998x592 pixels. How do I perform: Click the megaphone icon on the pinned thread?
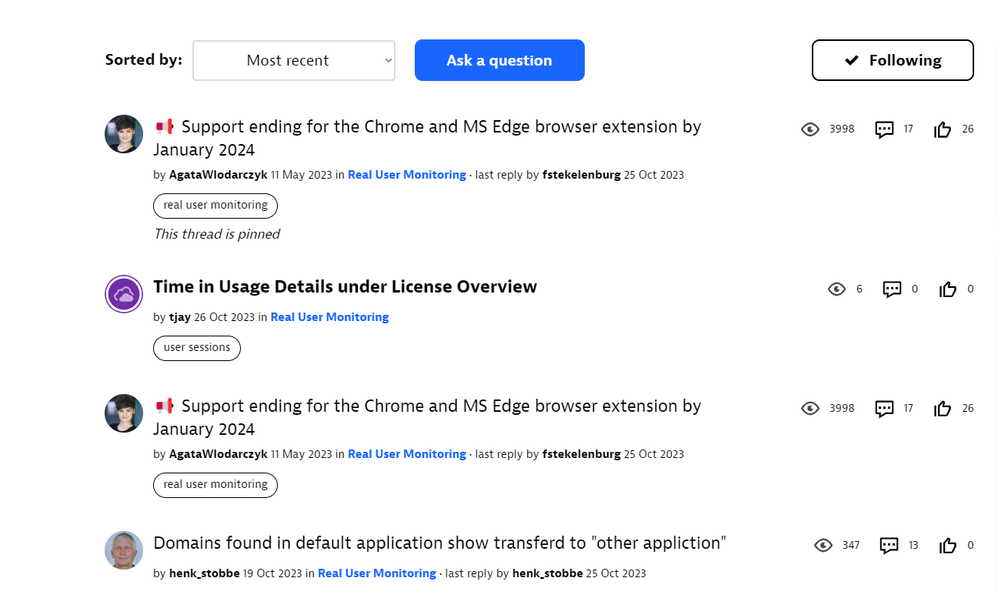(165, 127)
